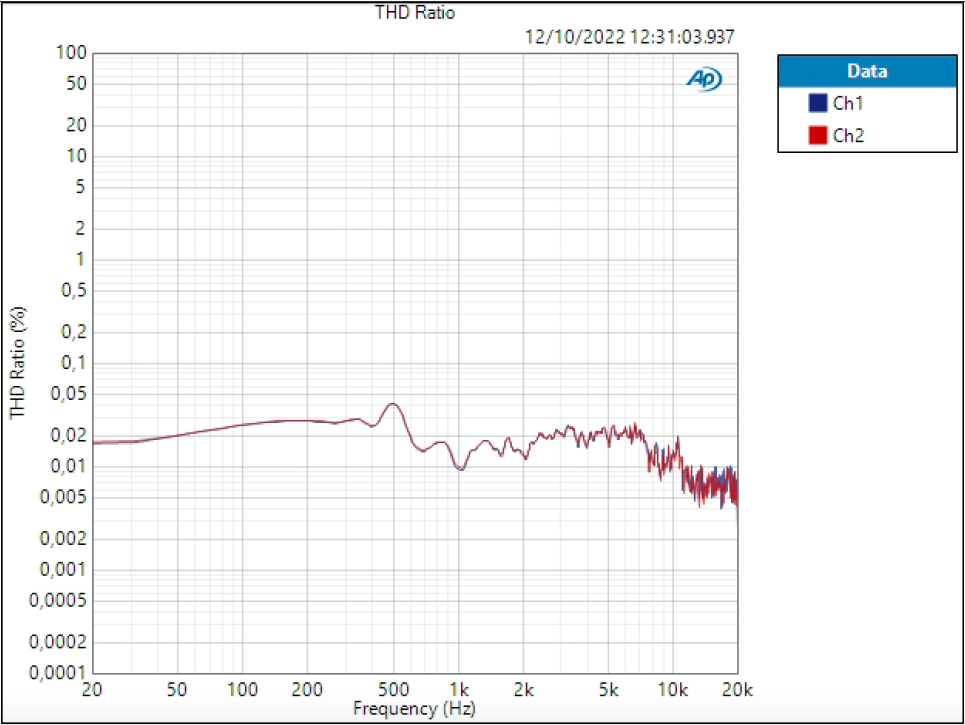The width and height of the screenshot is (965, 725).
Task: Click the Audio Precision logo in the graph
Action: [705, 78]
